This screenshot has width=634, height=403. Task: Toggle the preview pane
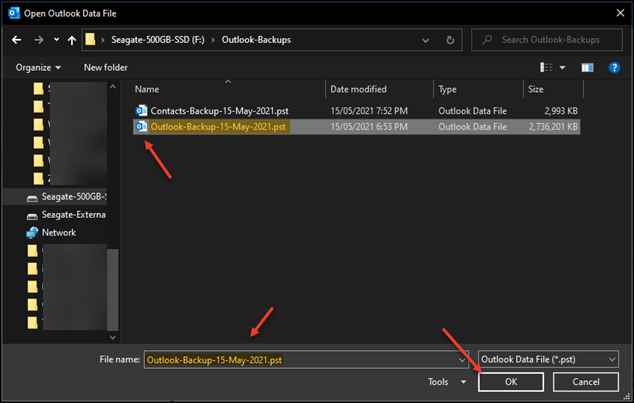click(587, 68)
